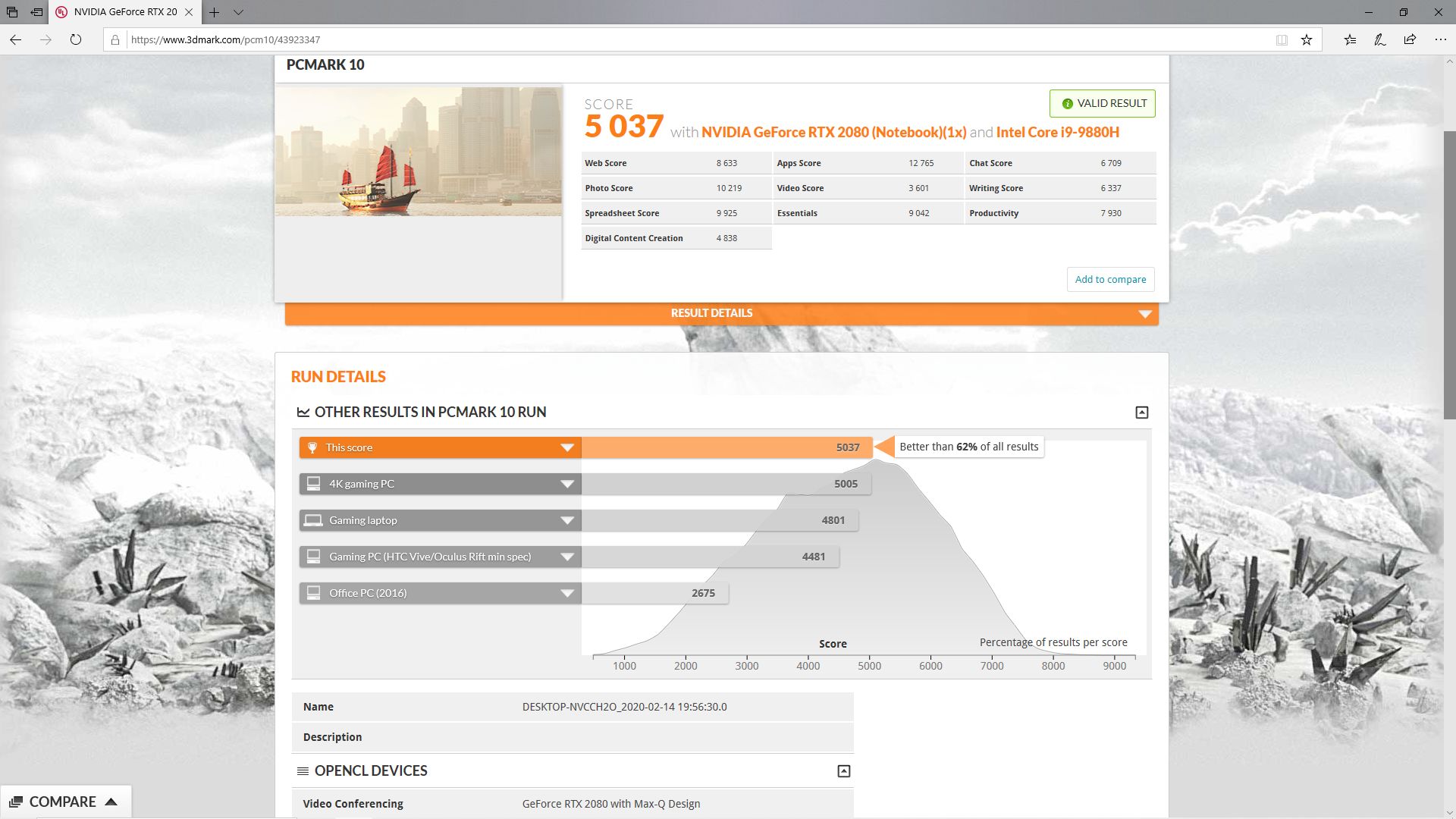Viewport: 1456px width, 819px height.
Task: Add page to favorites with star icon
Action: pos(1307,40)
